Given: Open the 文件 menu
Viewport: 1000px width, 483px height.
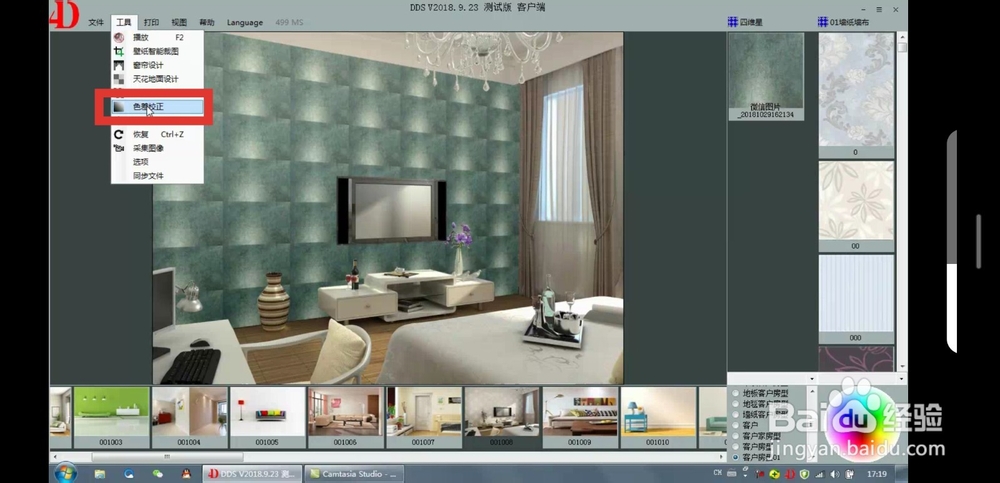Looking at the screenshot, I should click(96, 22).
